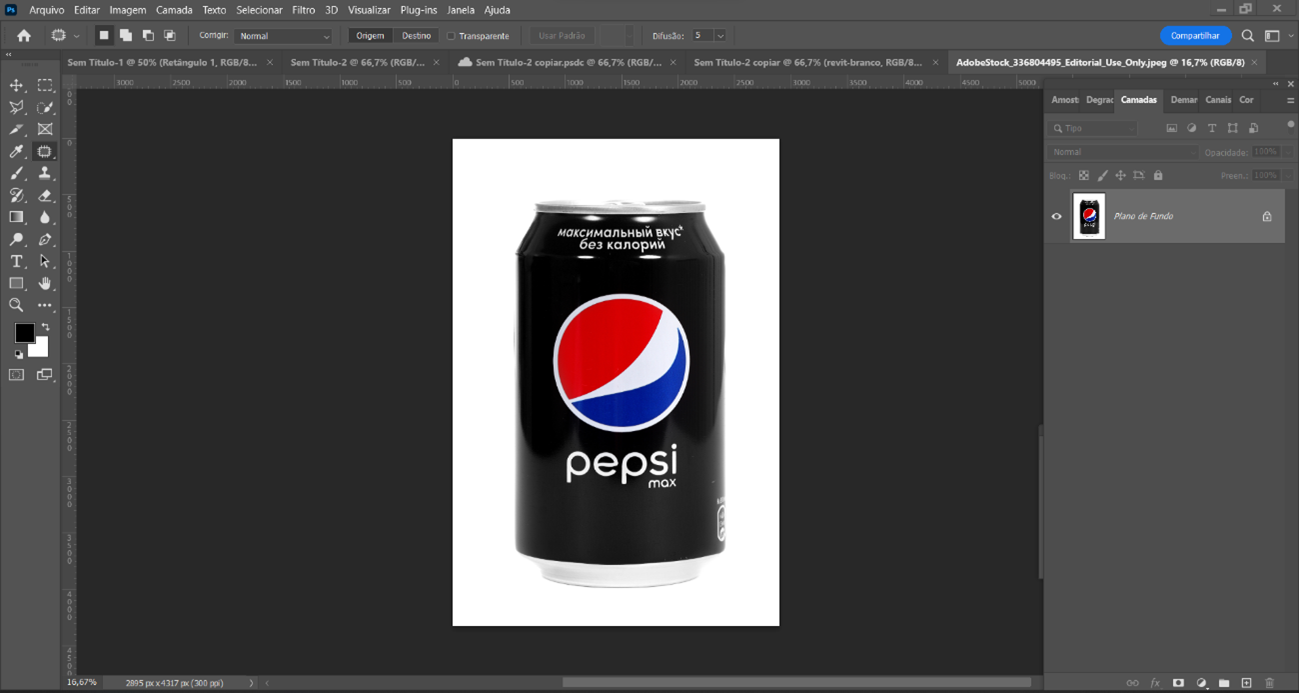Screen dimensions: 1299x693
Task: Select the Path Selection tool
Action: tap(45, 261)
